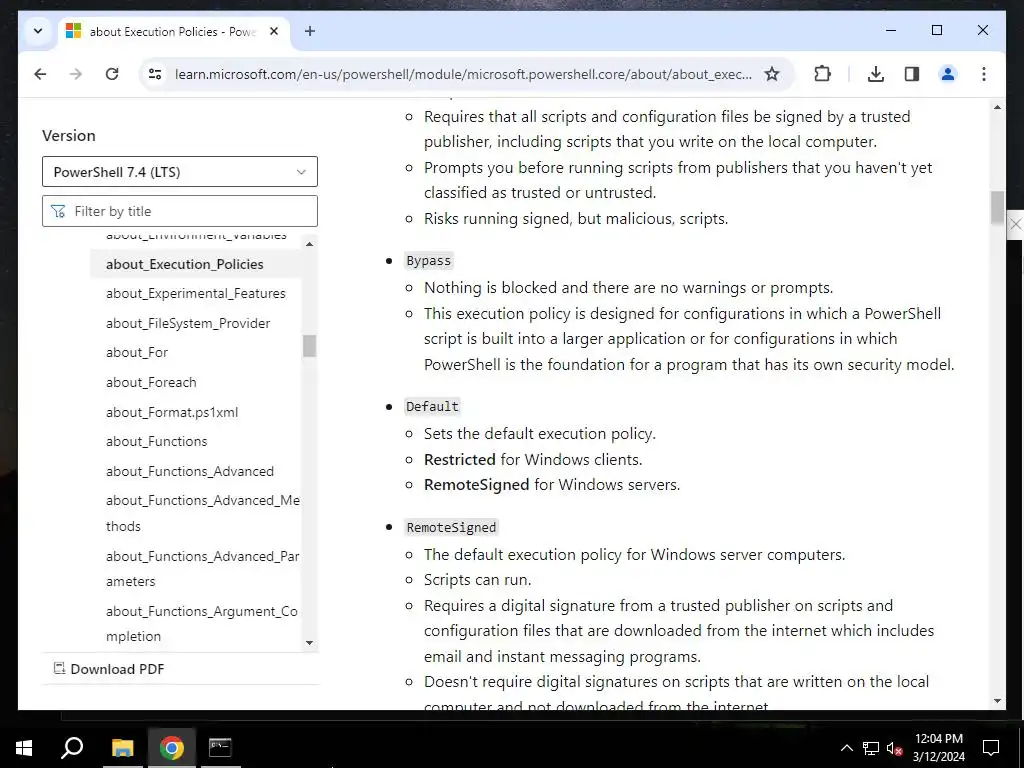The height and width of the screenshot is (768, 1024).
Task: Open the about_For article
Action: [x=137, y=353]
